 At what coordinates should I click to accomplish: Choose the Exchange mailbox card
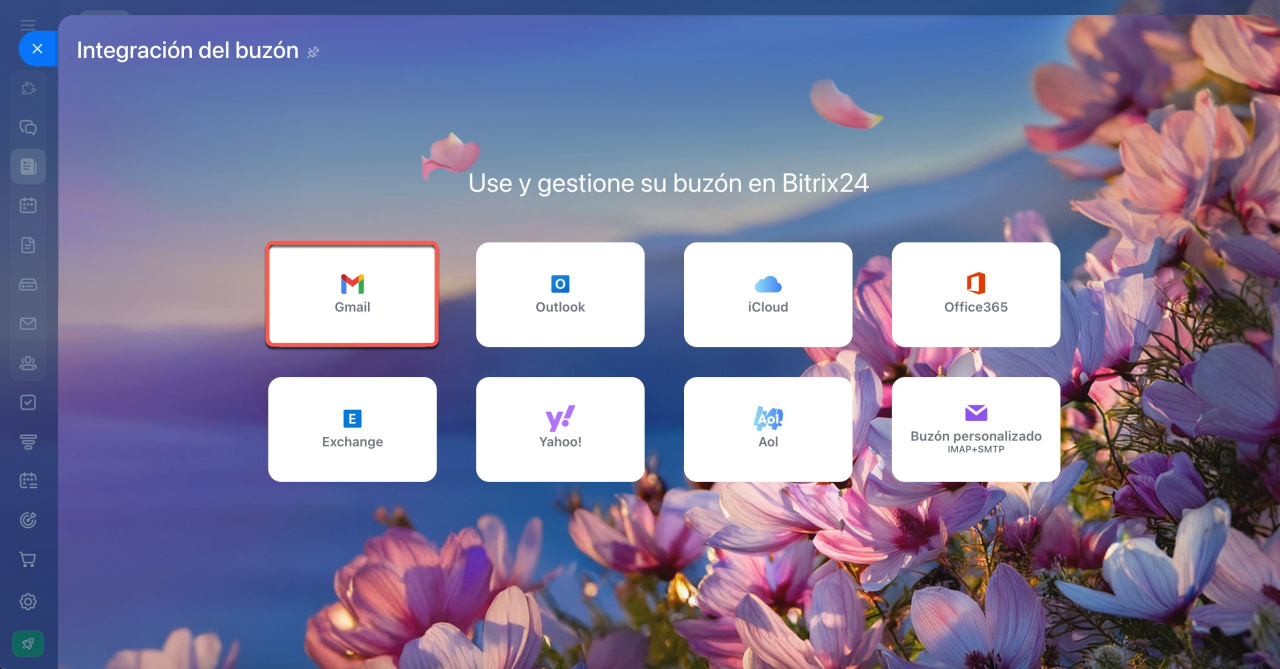pos(352,429)
